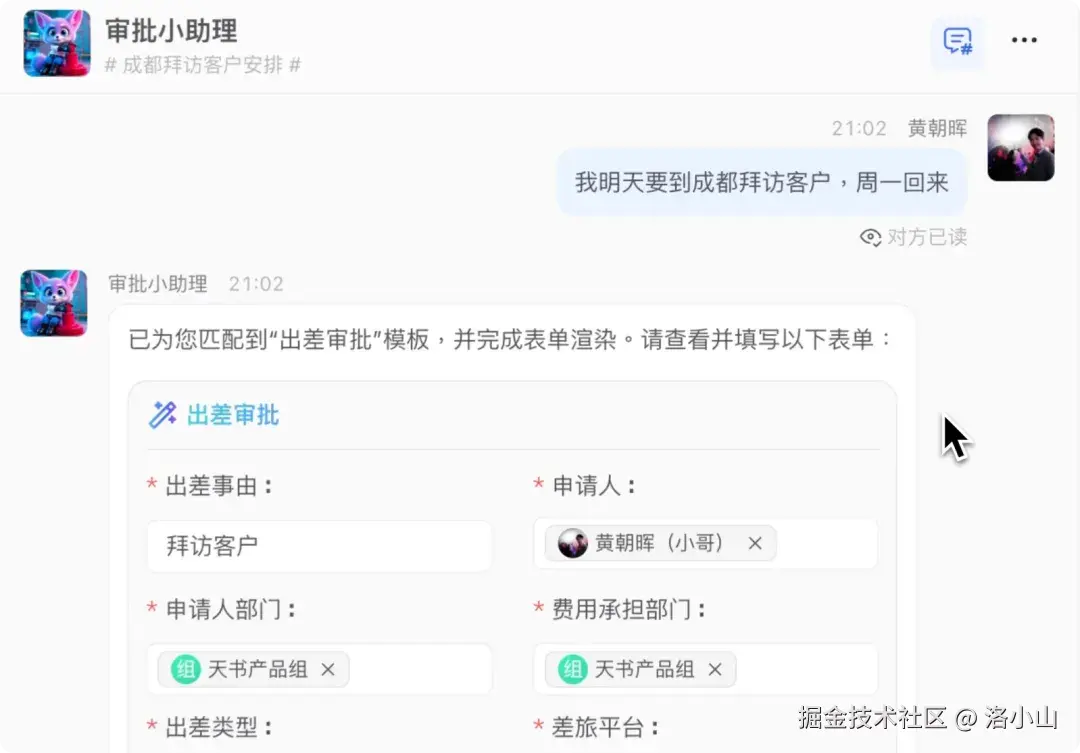Viewport: 1080px width, 753px height.
Task: Click the assistant avatar beside its message
Action: (54, 302)
